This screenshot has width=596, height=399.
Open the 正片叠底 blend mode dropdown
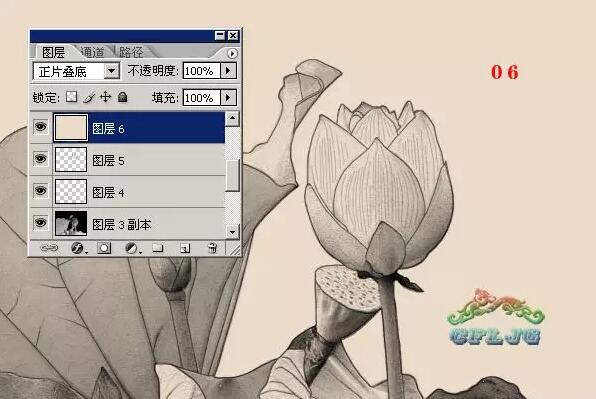tap(112, 71)
